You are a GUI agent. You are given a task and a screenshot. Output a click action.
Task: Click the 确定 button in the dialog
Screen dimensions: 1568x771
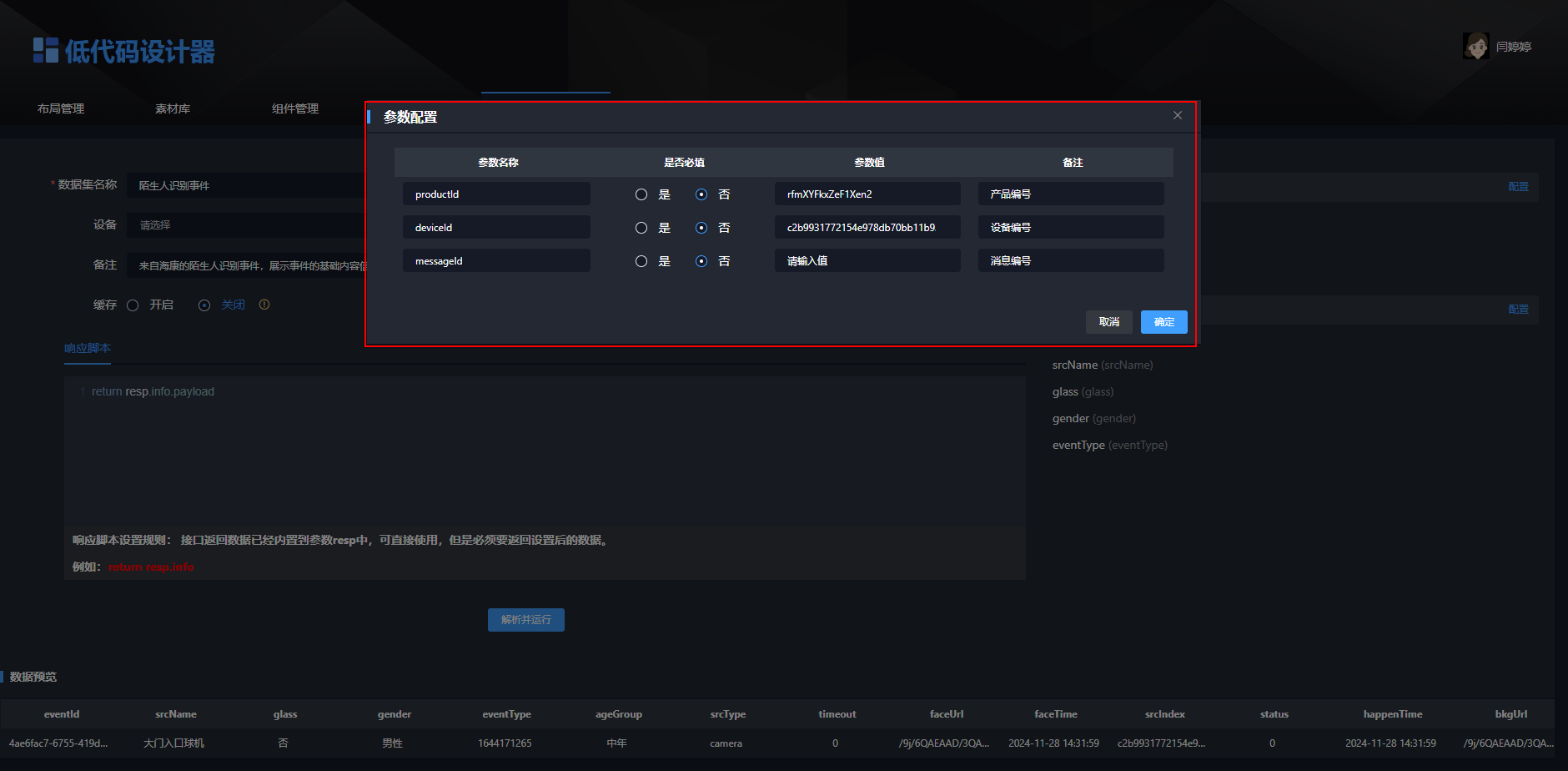1164,322
